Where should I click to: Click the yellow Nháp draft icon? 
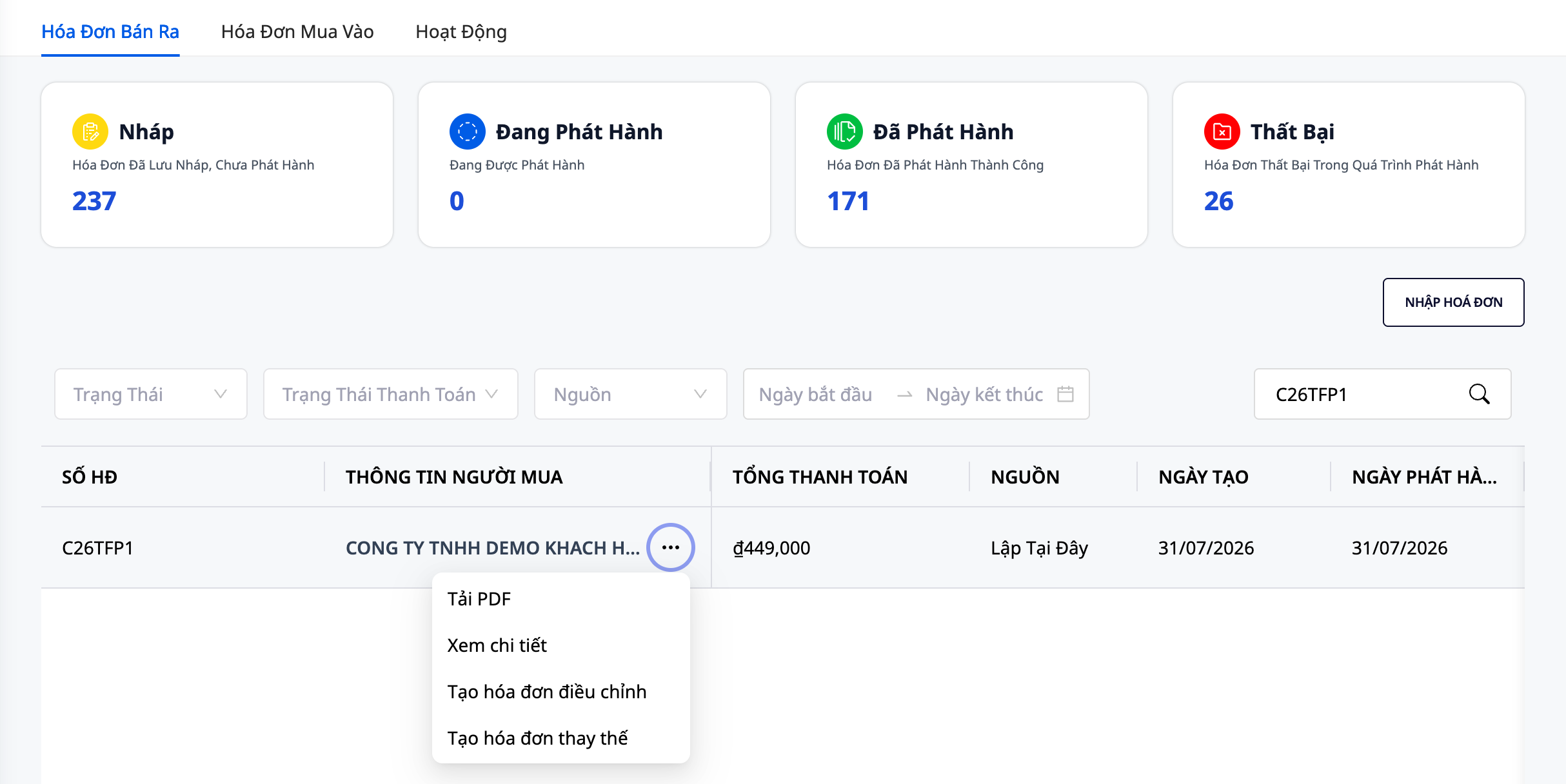click(x=90, y=132)
